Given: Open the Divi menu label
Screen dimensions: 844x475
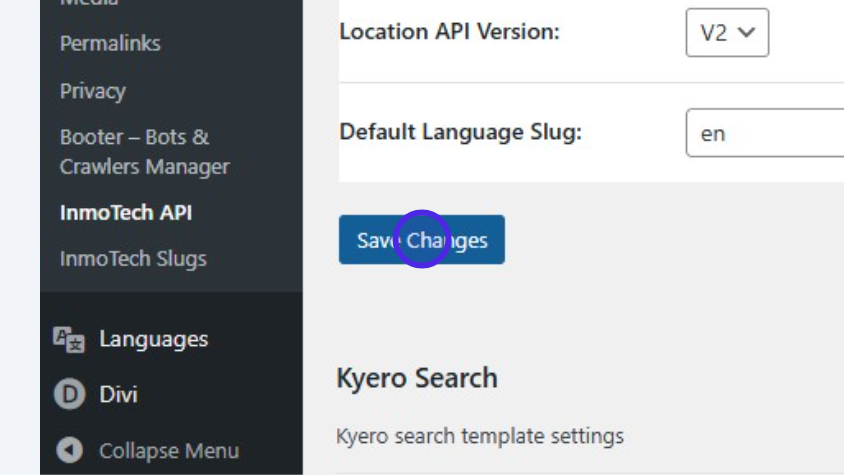Looking at the screenshot, I should coord(118,395).
